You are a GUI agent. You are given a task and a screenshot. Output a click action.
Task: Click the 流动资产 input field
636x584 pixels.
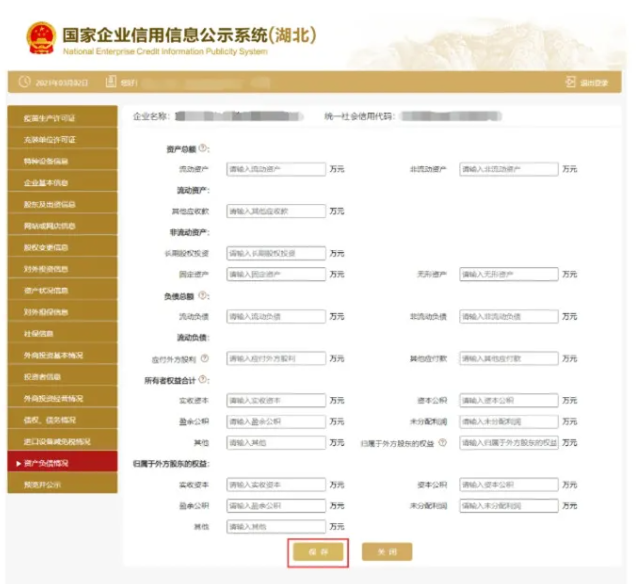[x=276, y=169]
